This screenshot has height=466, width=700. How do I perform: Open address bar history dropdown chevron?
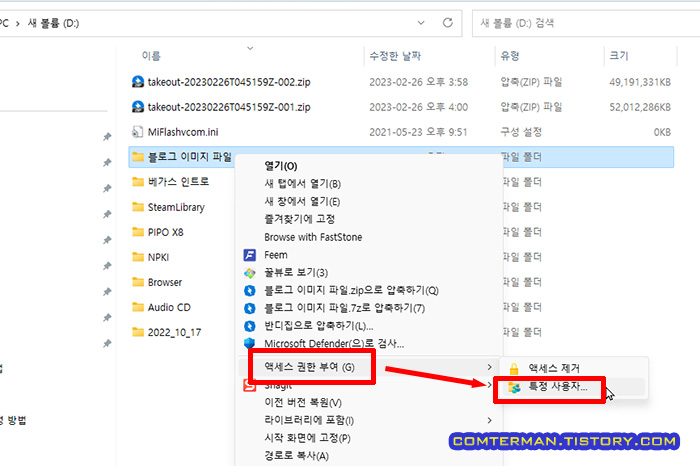pos(421,23)
